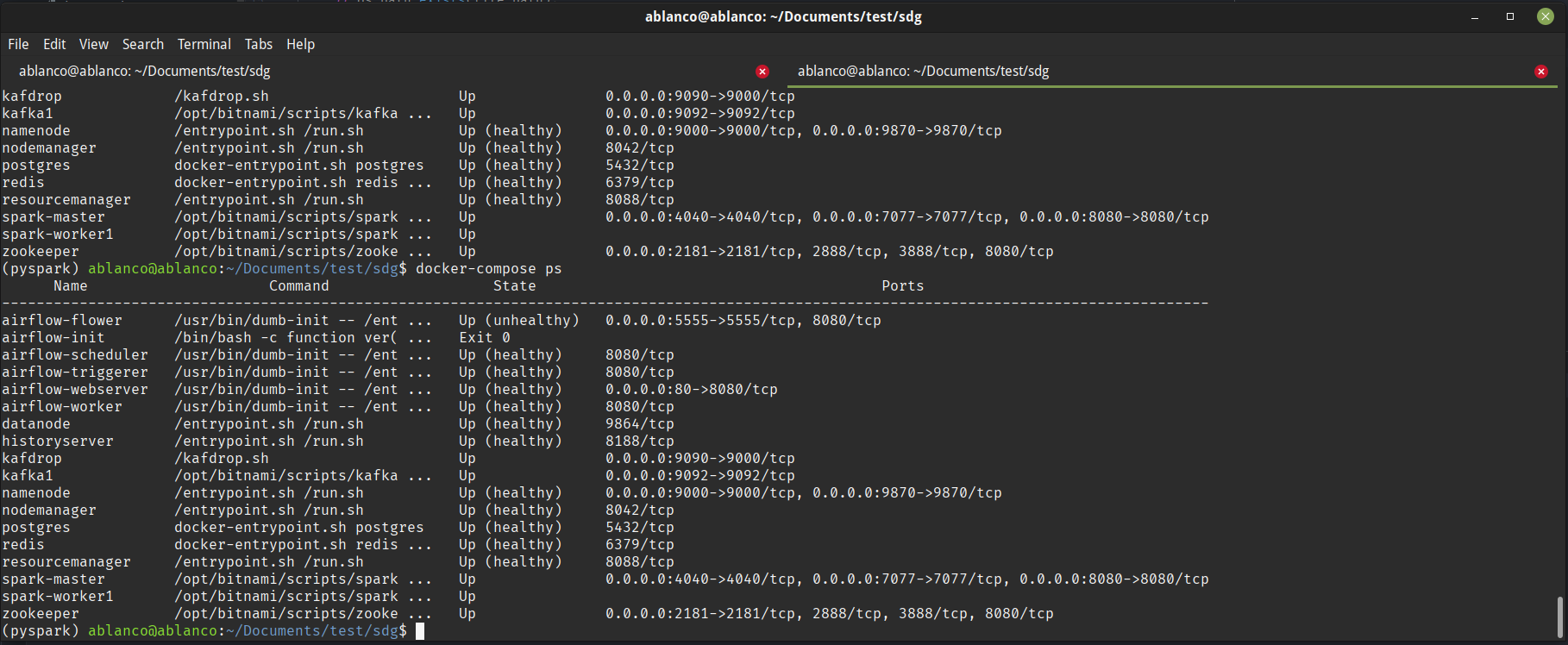Open the Help menu
Viewport: 1568px width, 645px height.
pyautogui.click(x=301, y=44)
